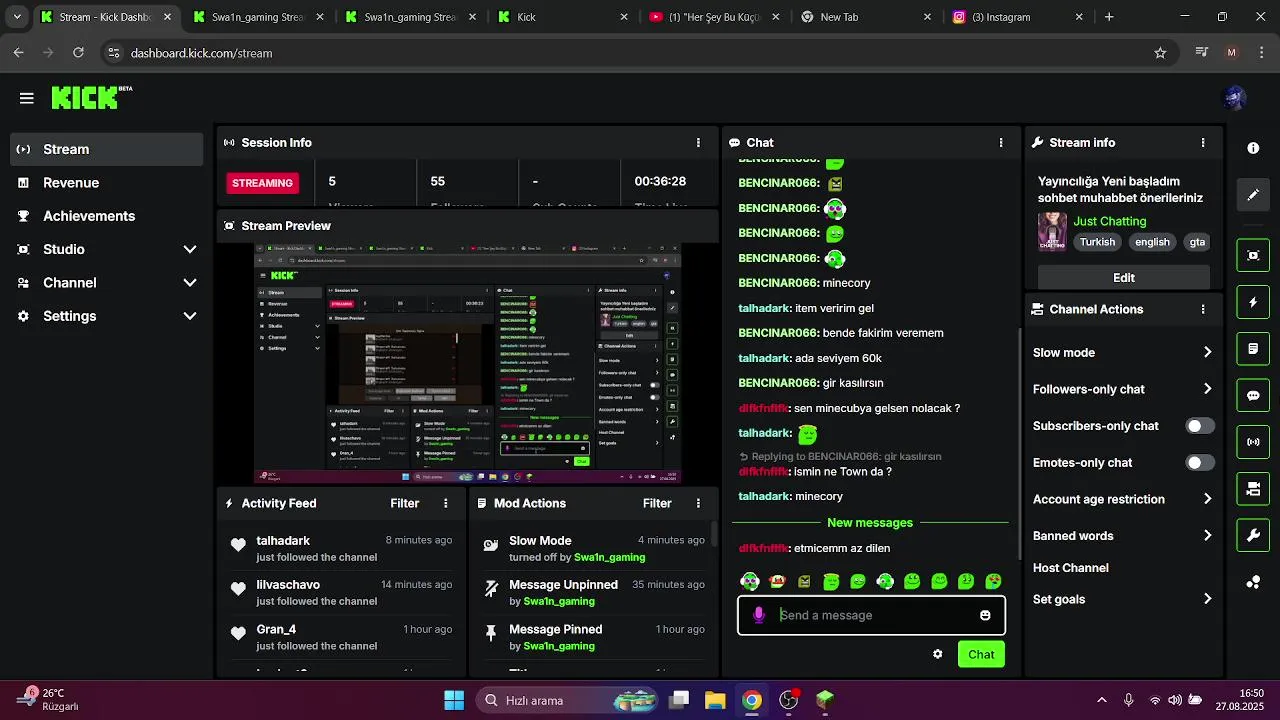Image resolution: width=1280 pixels, height=720 pixels.
Task: Click the Chrome icon in taskbar
Action: click(752, 700)
